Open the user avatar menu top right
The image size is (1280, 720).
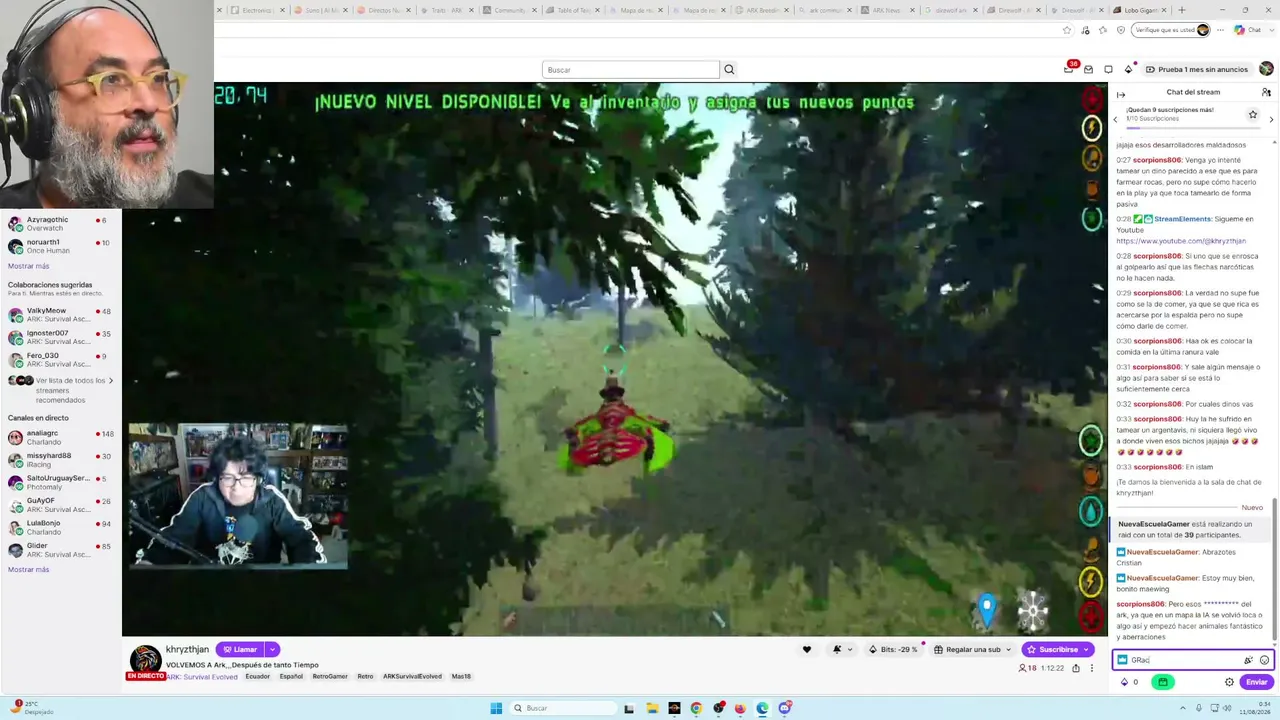coord(1266,69)
